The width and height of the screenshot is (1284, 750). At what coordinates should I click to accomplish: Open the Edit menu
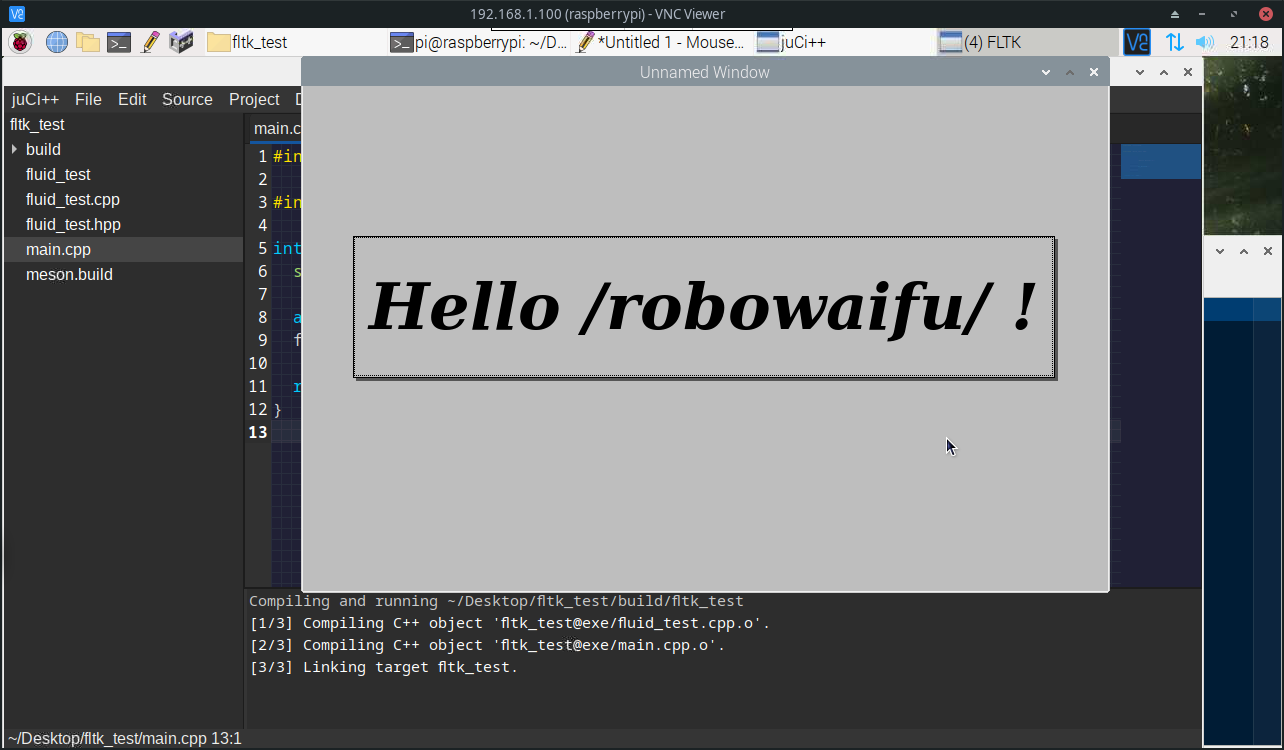[132, 99]
